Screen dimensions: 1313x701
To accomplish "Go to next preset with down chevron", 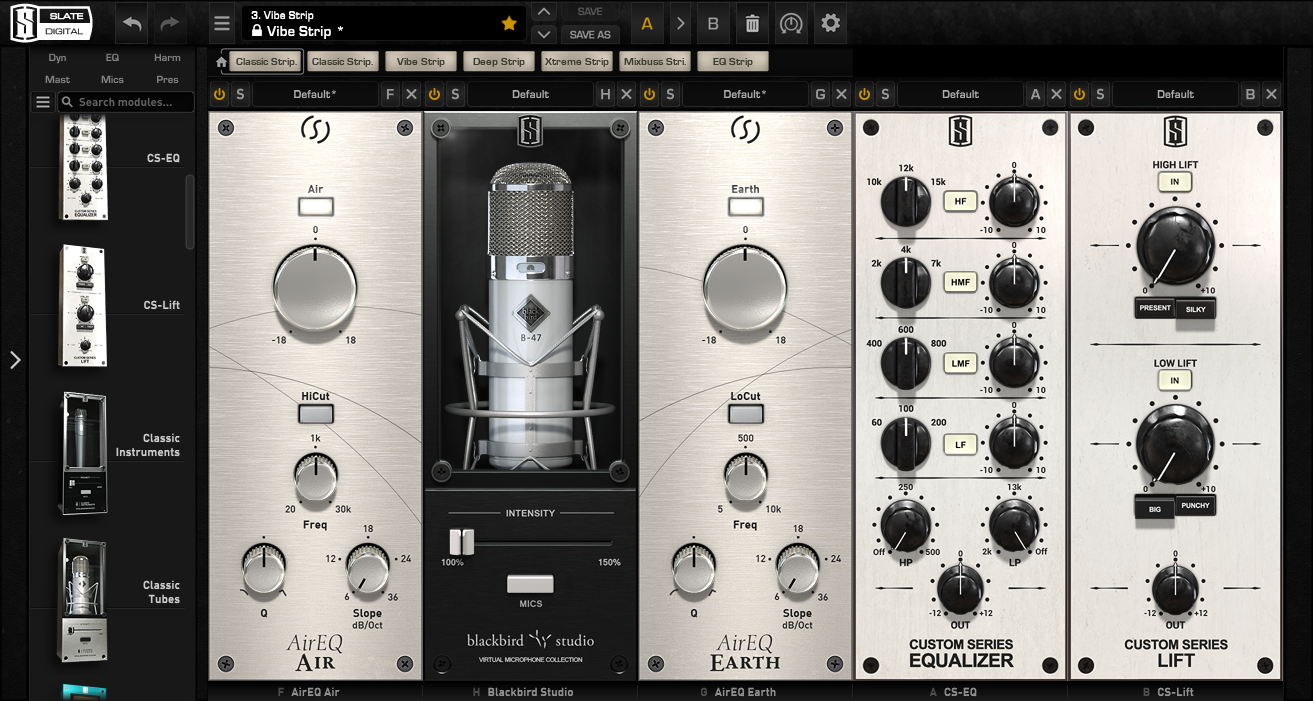I will pos(543,34).
